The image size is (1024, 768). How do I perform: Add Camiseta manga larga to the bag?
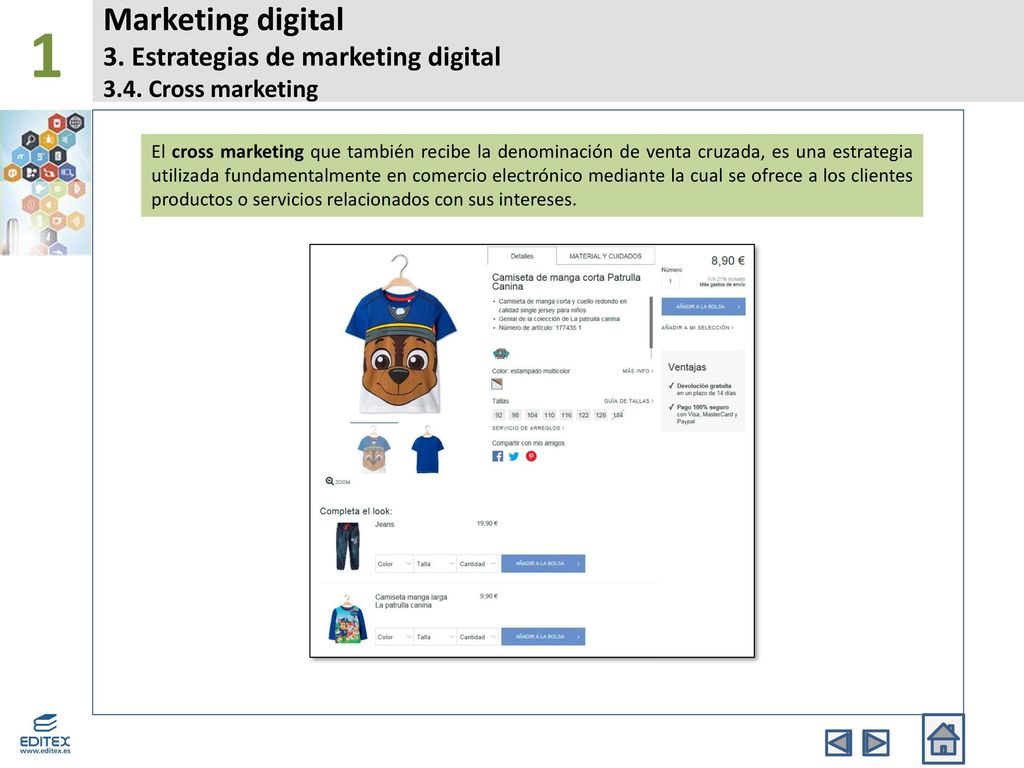coord(543,637)
